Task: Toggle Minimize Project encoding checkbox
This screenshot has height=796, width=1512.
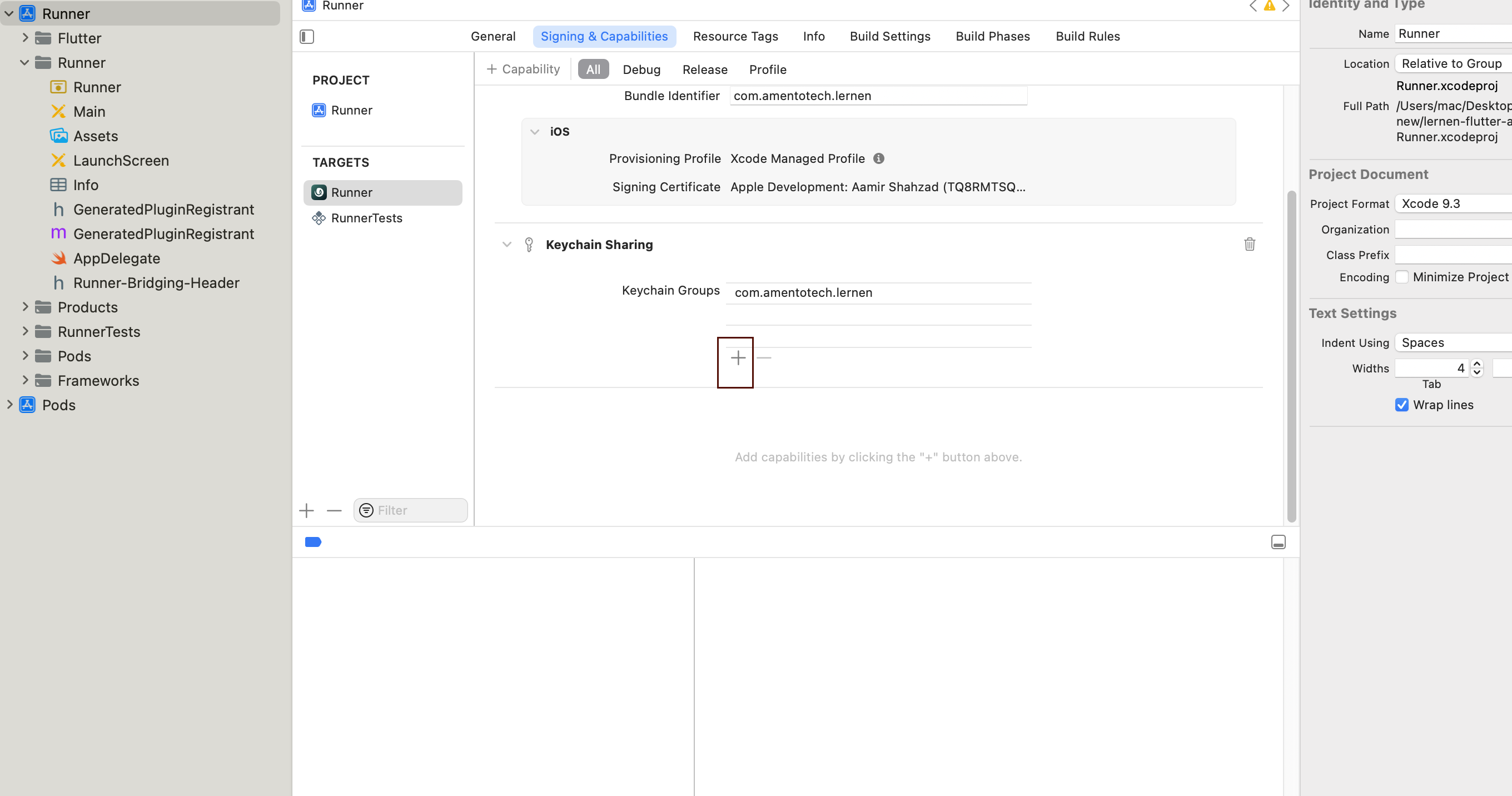Action: 1401,277
